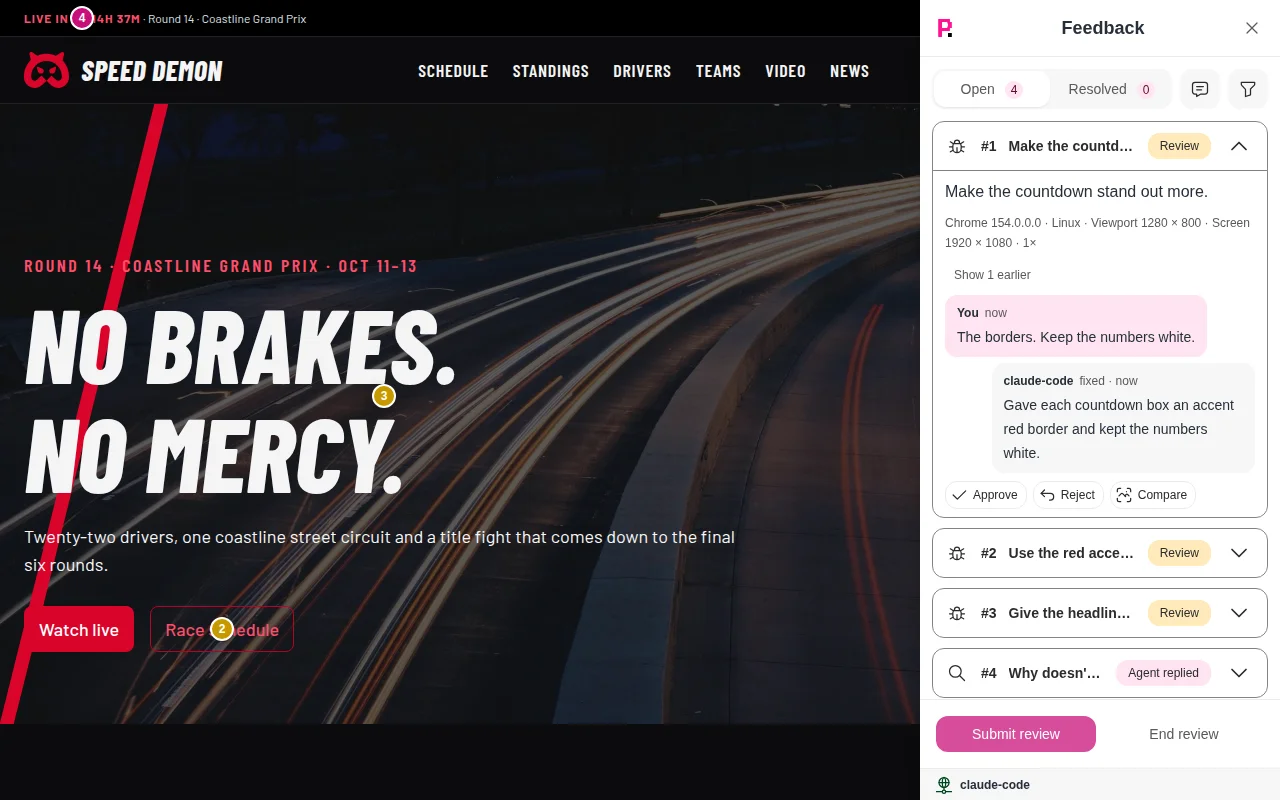Expand feedback item #3
Viewport: 1280px width, 800px height.
coord(1239,613)
